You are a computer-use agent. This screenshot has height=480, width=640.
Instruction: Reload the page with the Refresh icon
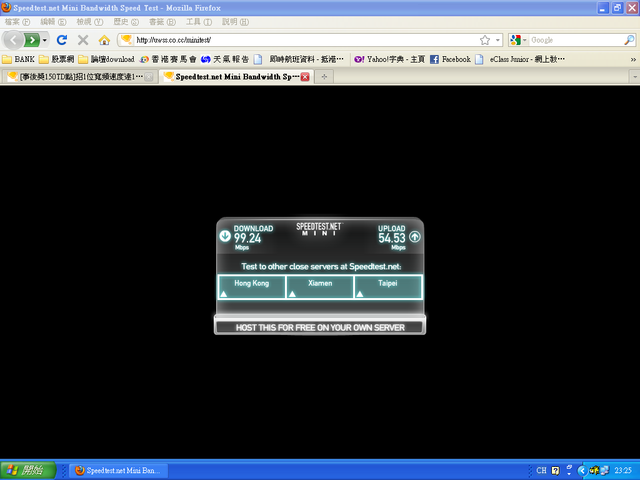point(62,40)
